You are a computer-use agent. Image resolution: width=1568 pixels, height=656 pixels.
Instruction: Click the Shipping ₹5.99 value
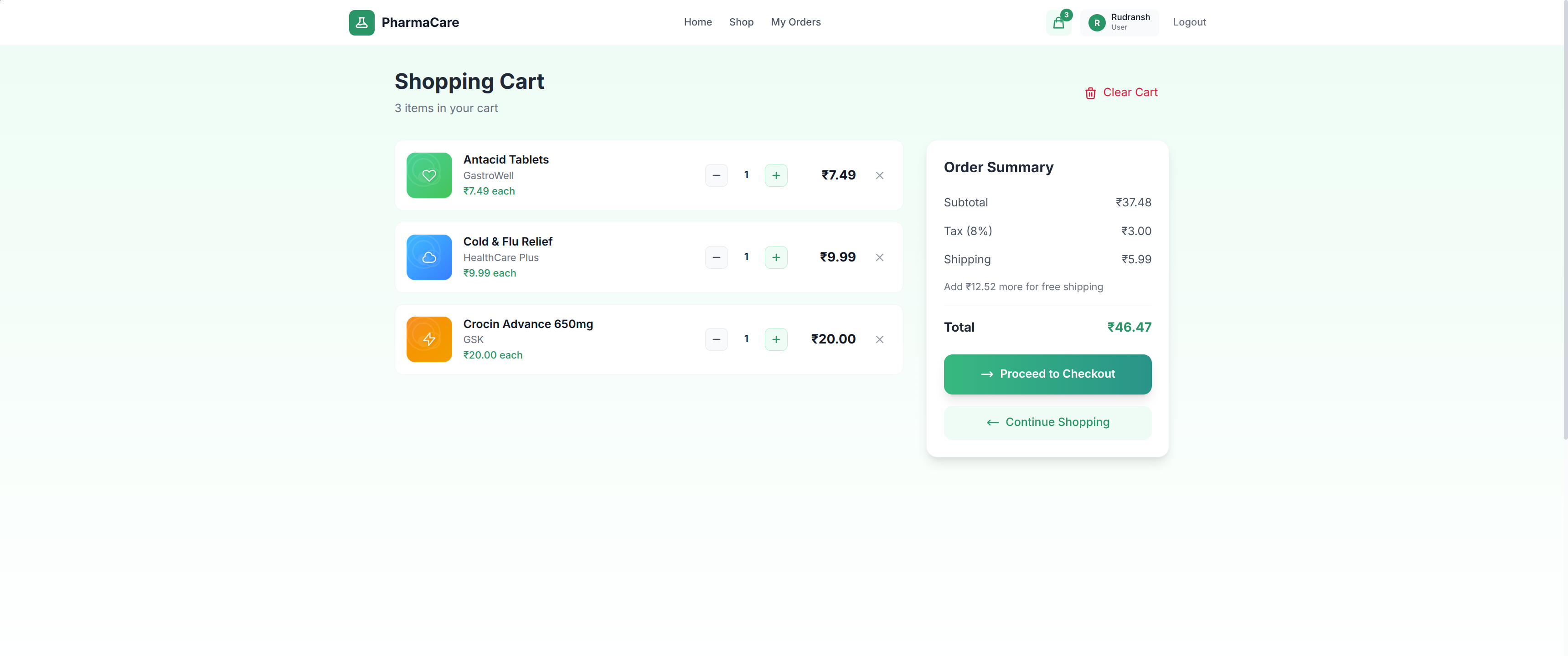pos(1136,259)
